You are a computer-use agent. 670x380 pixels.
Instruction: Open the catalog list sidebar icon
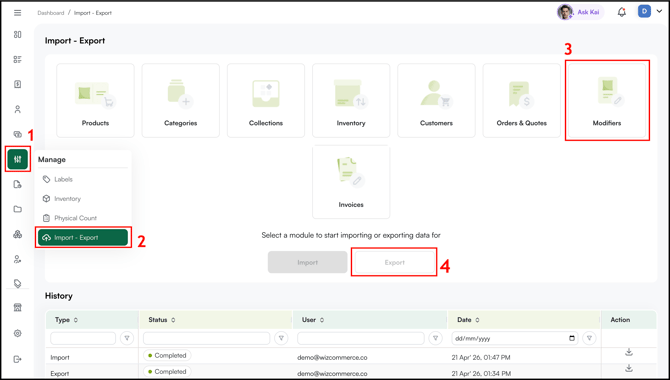pyautogui.click(x=18, y=59)
